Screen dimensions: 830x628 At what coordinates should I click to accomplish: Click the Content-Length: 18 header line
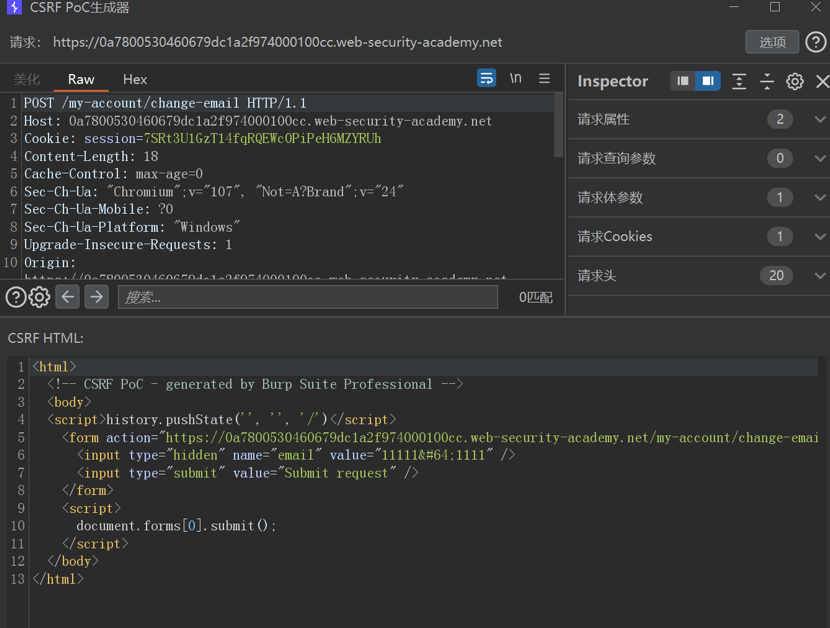point(91,157)
